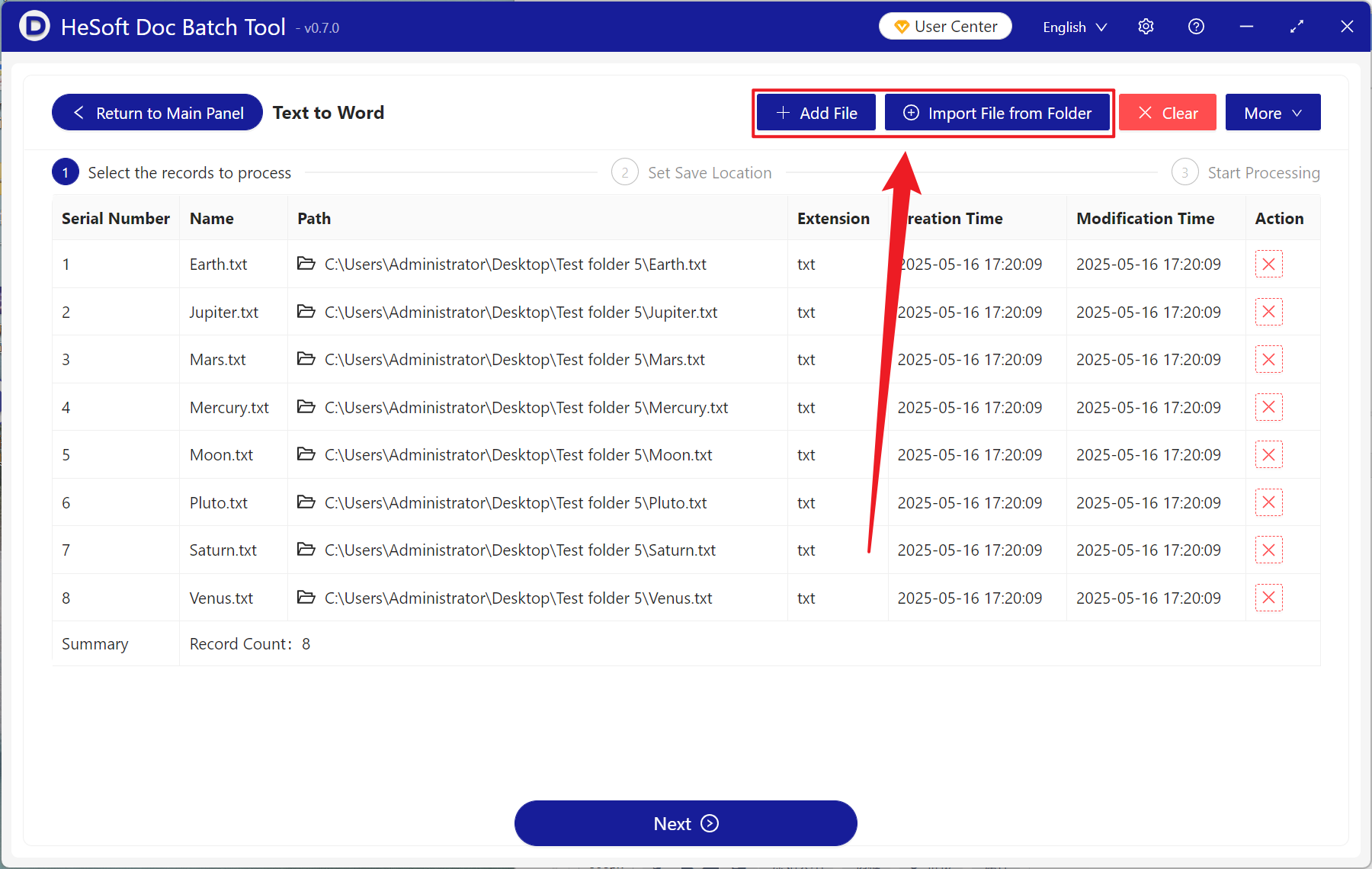Open the help question mark icon
This screenshot has height=869, width=1372.
[x=1196, y=27]
